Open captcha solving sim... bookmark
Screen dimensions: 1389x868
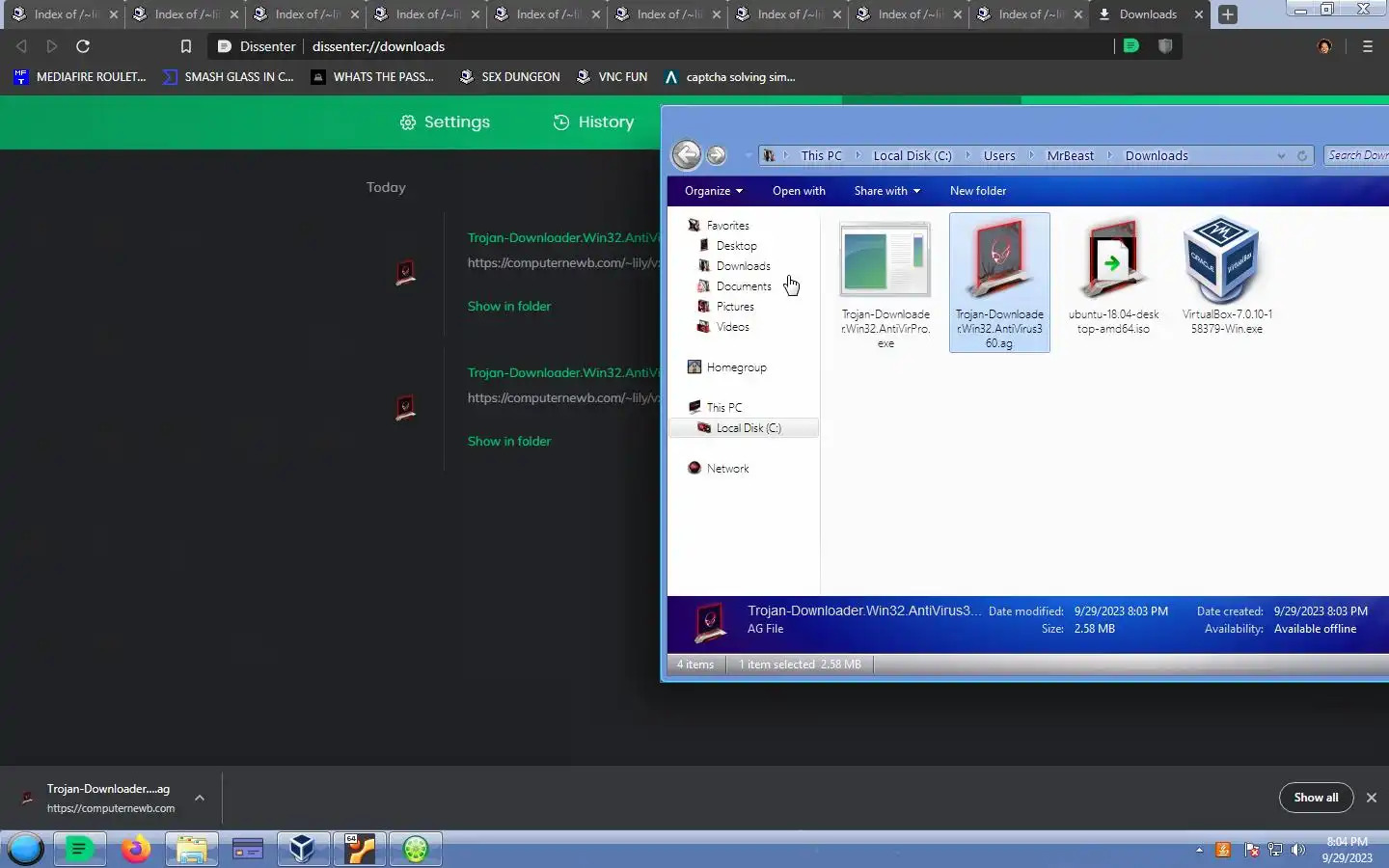[730, 77]
